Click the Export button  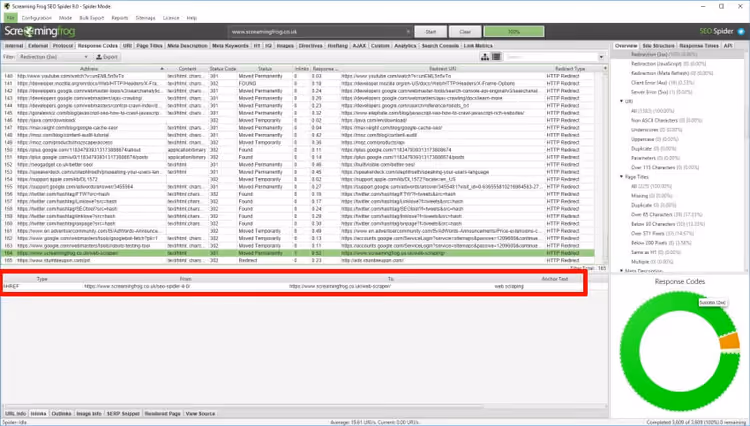click(x=107, y=57)
